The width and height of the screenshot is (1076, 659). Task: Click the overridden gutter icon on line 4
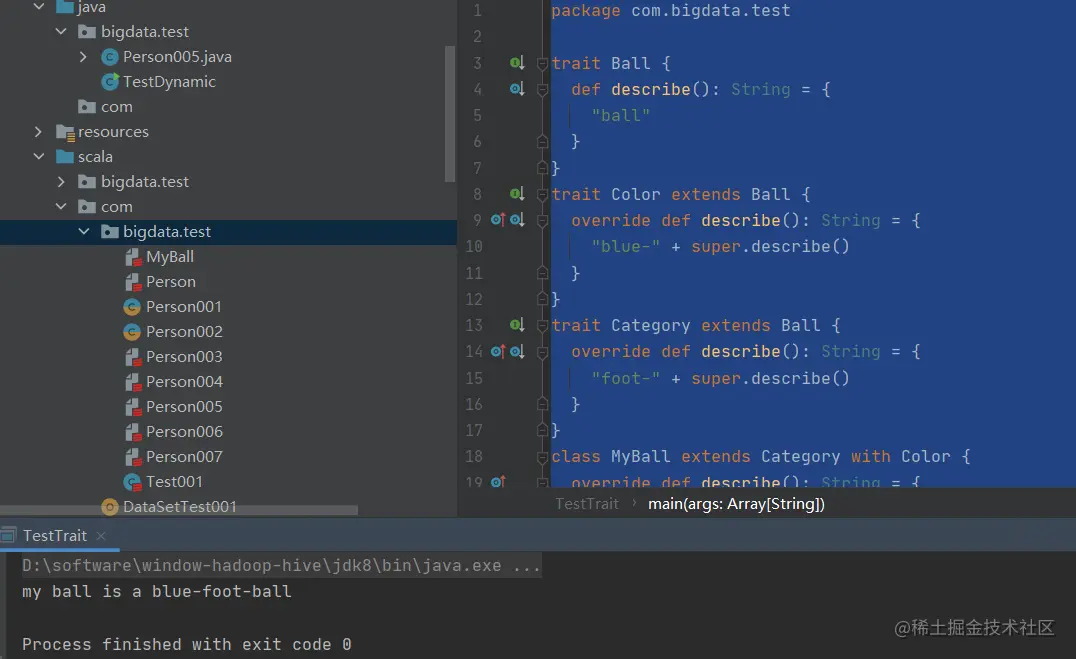pyautogui.click(x=517, y=89)
